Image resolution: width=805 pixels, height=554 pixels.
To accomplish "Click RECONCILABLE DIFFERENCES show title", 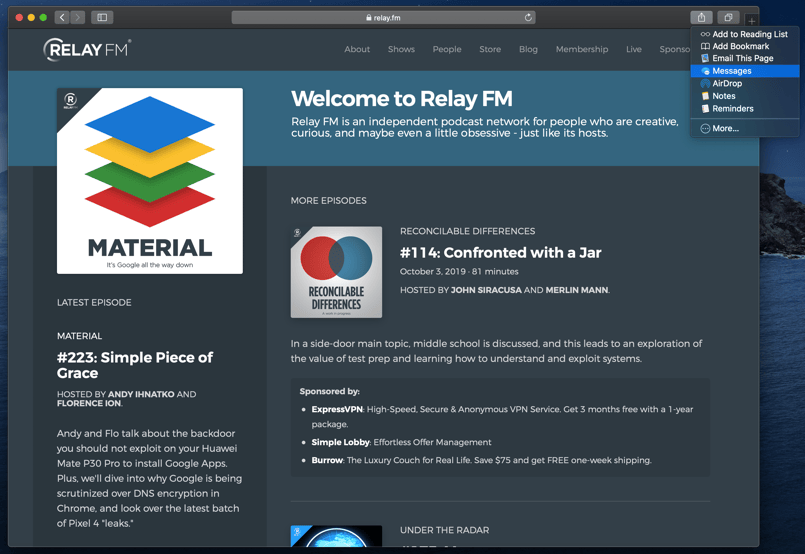I will (x=467, y=231).
